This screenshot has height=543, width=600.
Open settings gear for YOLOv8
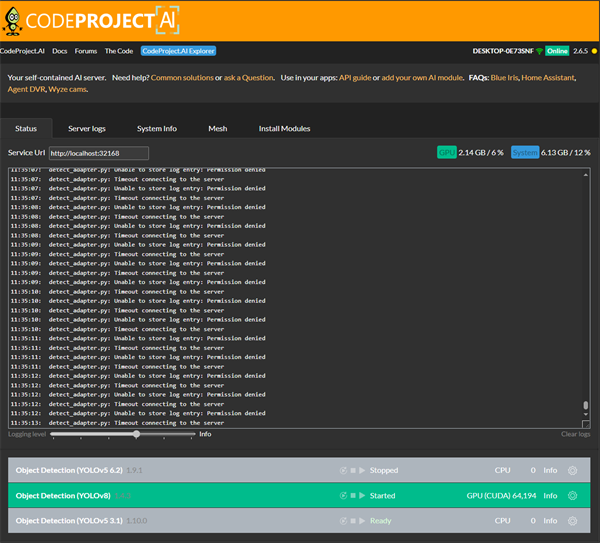click(572, 496)
